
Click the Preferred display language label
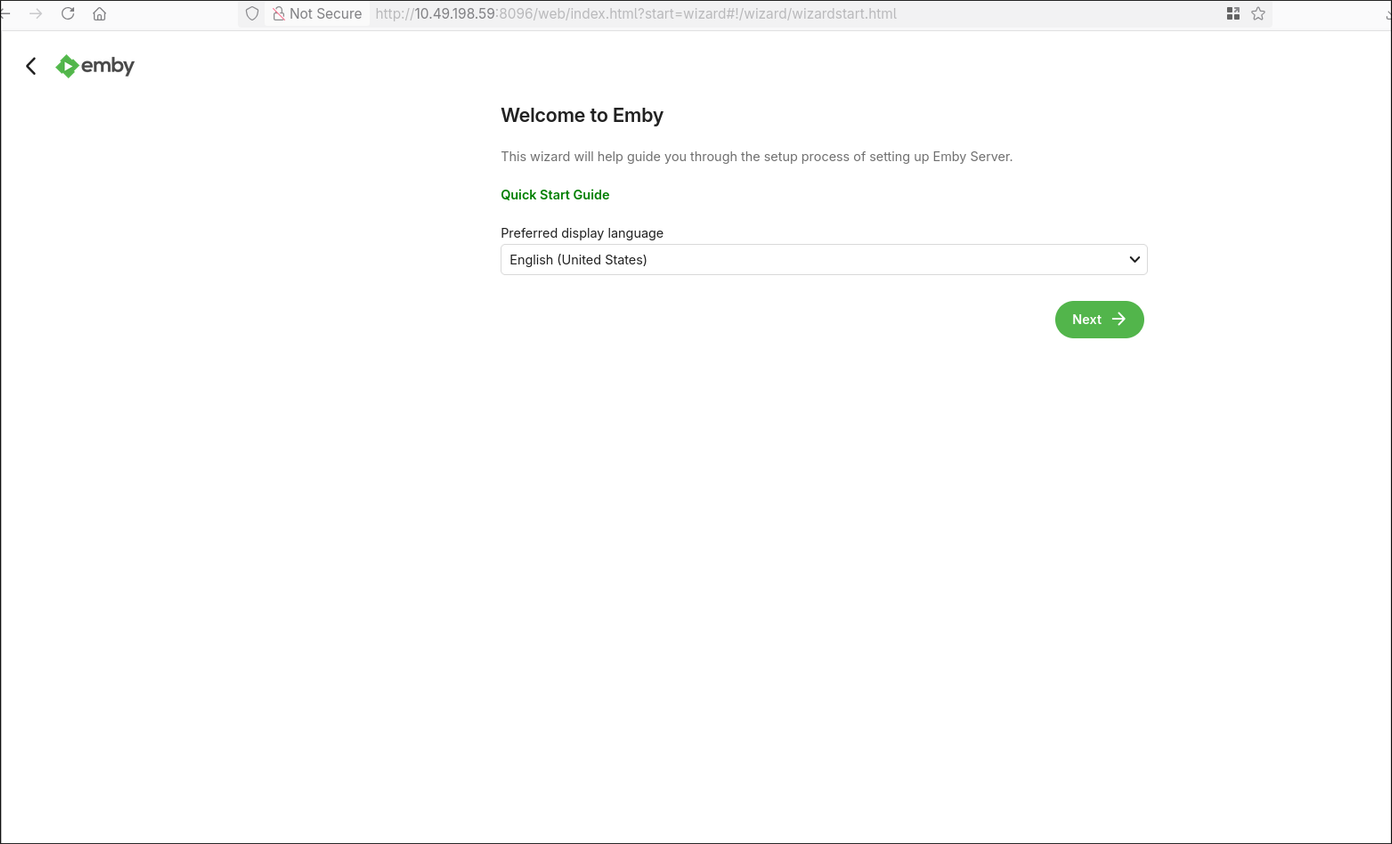(582, 233)
